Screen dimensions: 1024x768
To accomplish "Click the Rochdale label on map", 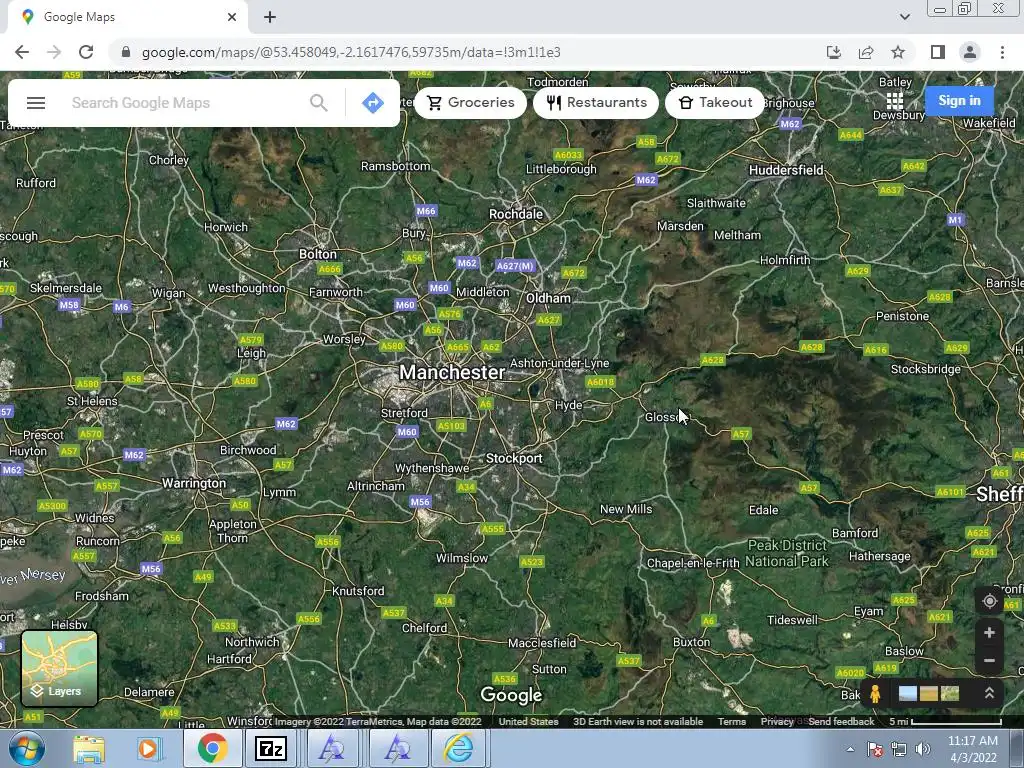I will (516, 214).
